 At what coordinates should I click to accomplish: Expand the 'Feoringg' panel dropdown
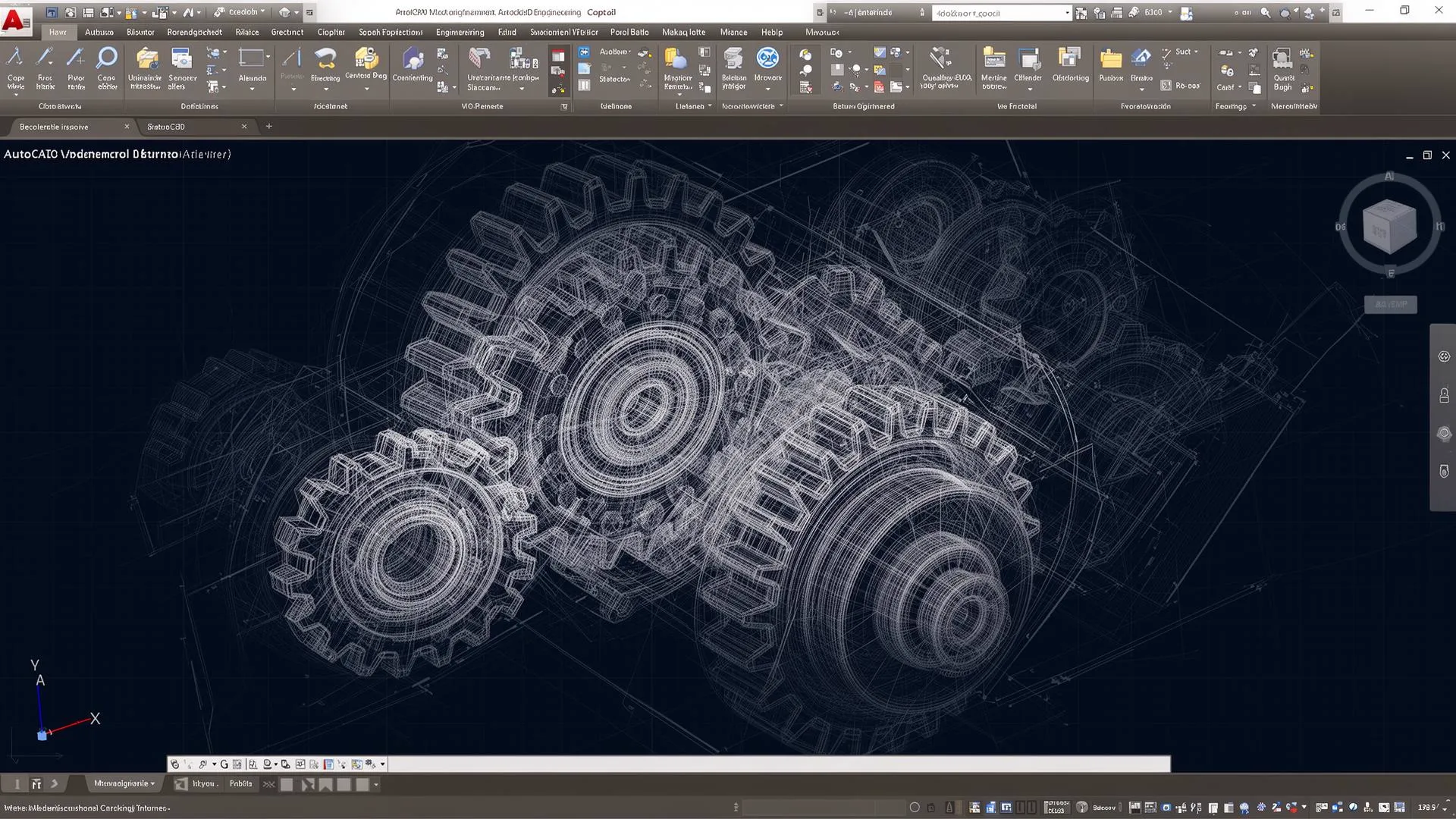click(1236, 106)
